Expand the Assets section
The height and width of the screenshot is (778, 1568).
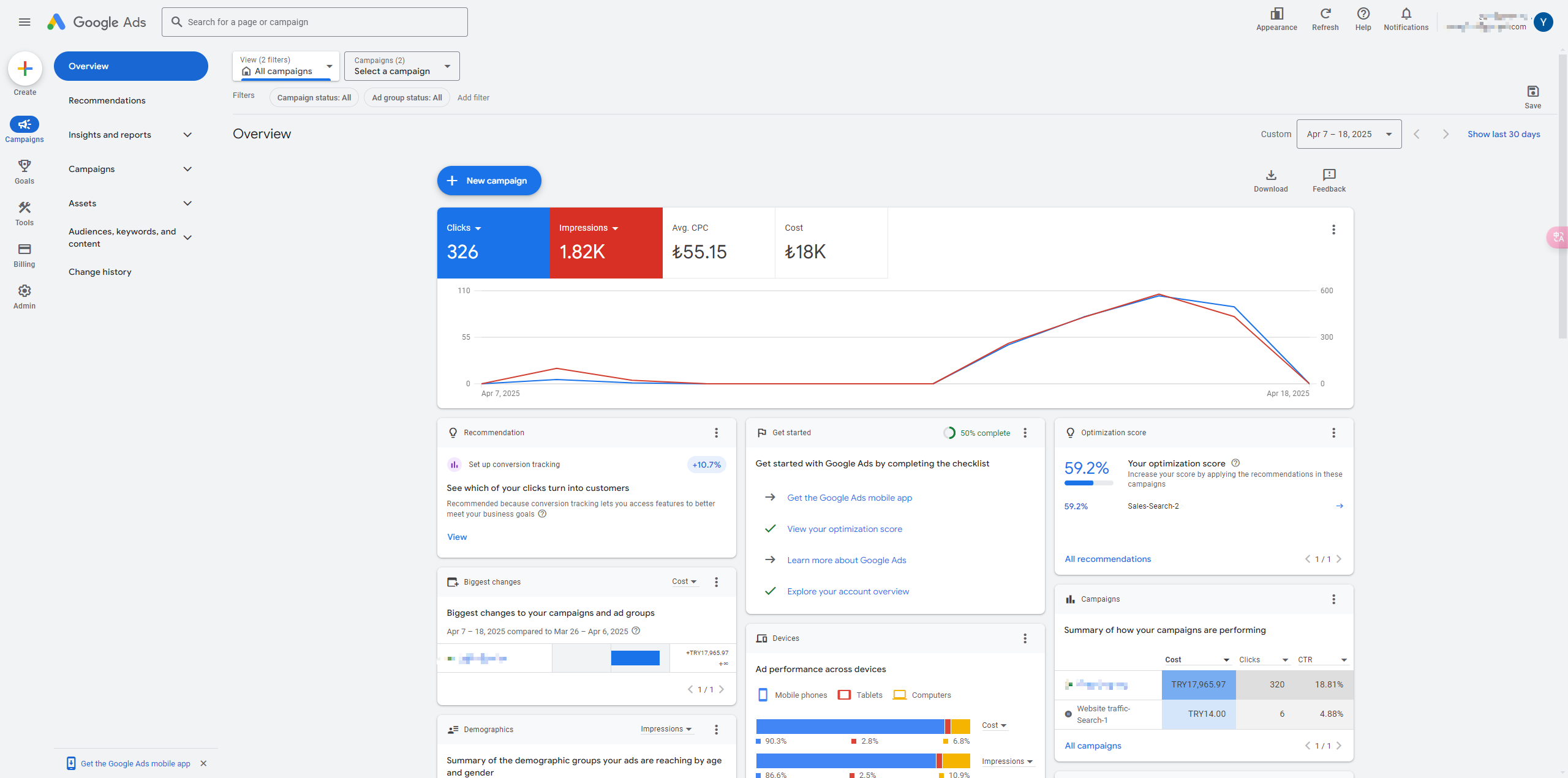[x=188, y=203]
